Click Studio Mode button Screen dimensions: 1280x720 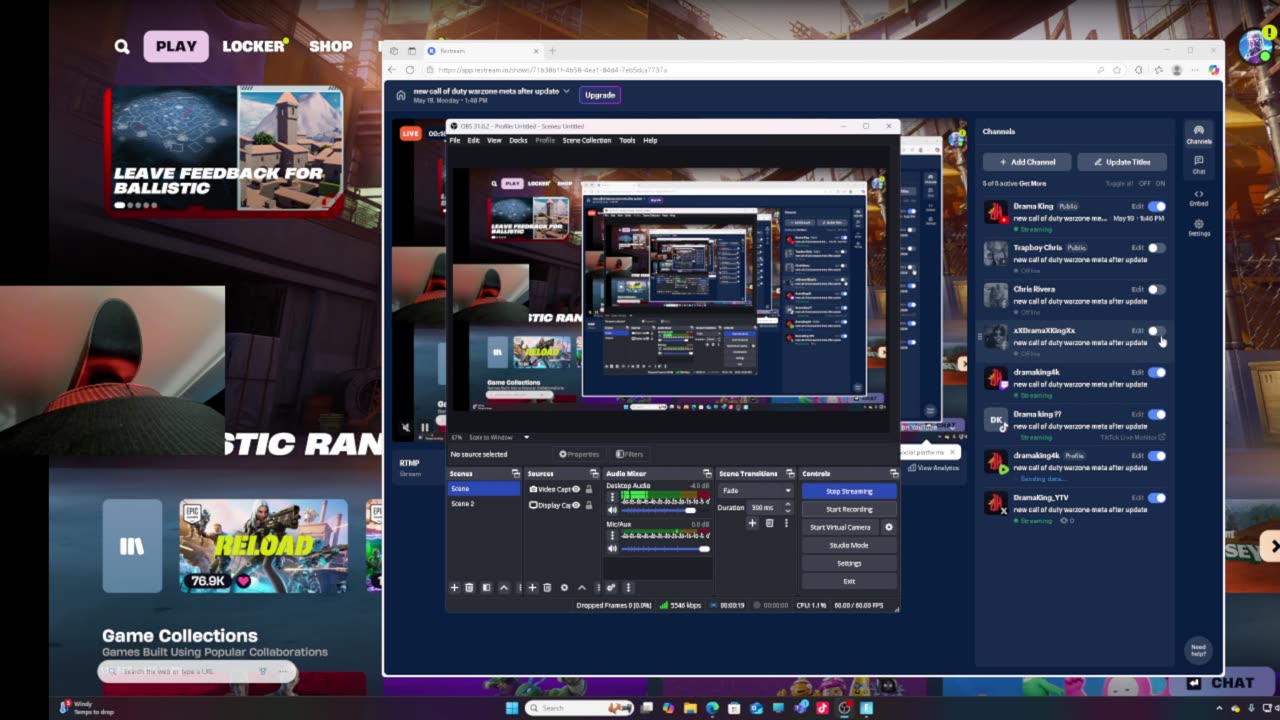coord(849,545)
